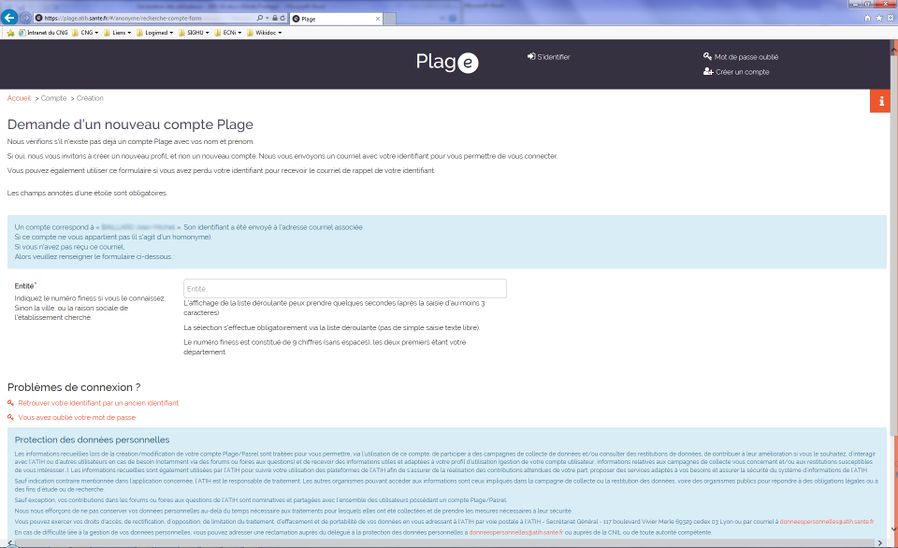This screenshot has width=898, height=548.
Task: Close the Plage browser tab
Action: click(377, 19)
